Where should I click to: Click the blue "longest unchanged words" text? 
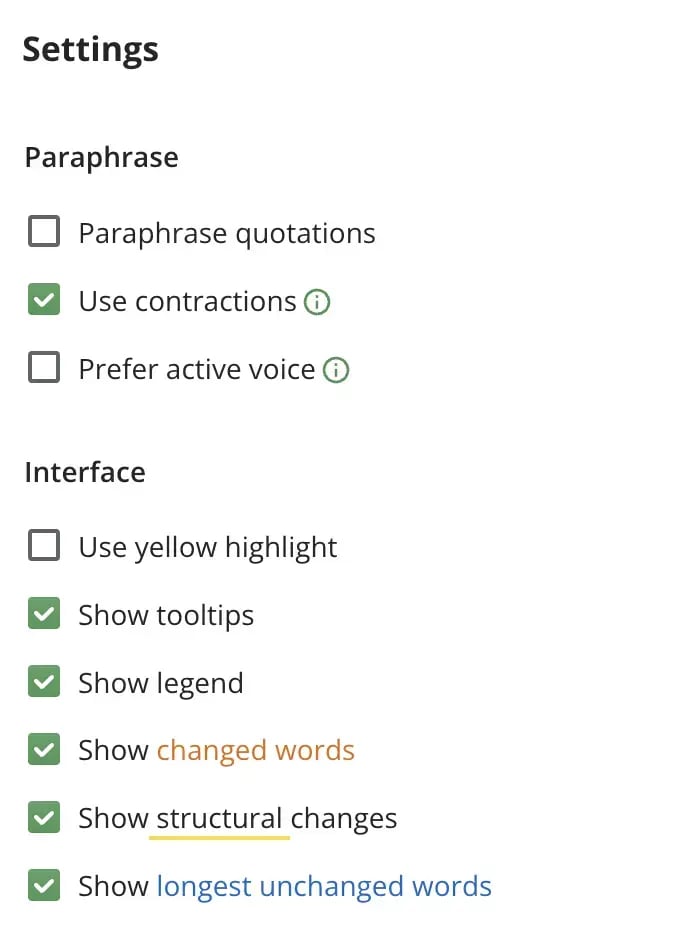[324, 886]
